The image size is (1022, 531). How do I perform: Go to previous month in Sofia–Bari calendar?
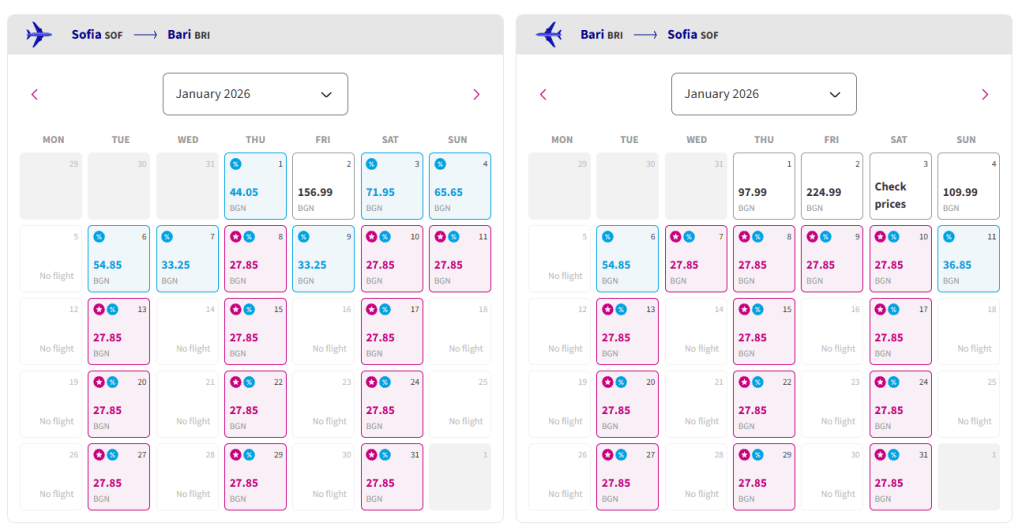click(x=35, y=95)
